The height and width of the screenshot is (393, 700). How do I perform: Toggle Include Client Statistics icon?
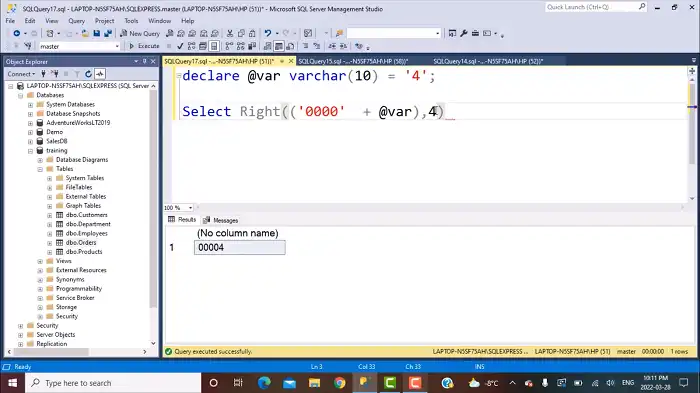pos(252,46)
